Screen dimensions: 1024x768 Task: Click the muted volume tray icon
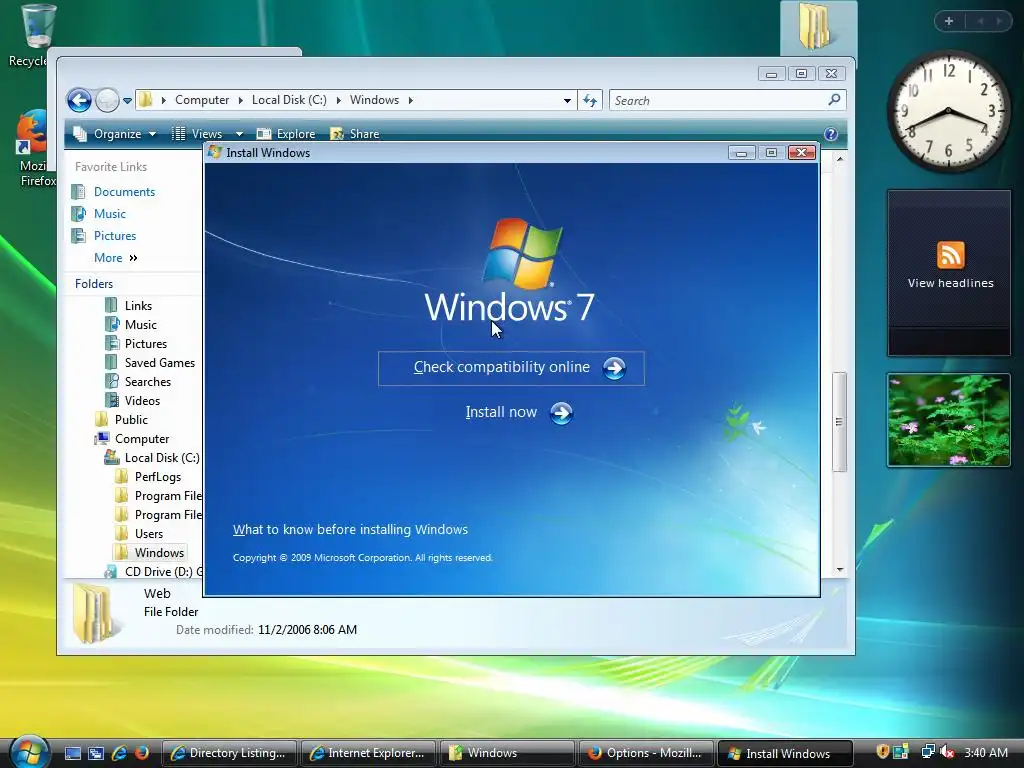(x=948, y=752)
